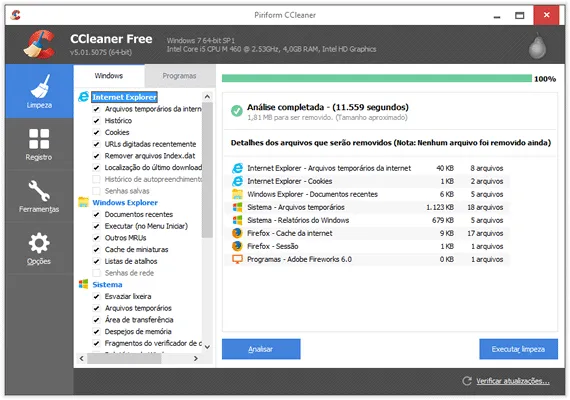This screenshot has height=400, width=570.
Task: Toggle the Histórico checkbox
Action: pos(96,121)
